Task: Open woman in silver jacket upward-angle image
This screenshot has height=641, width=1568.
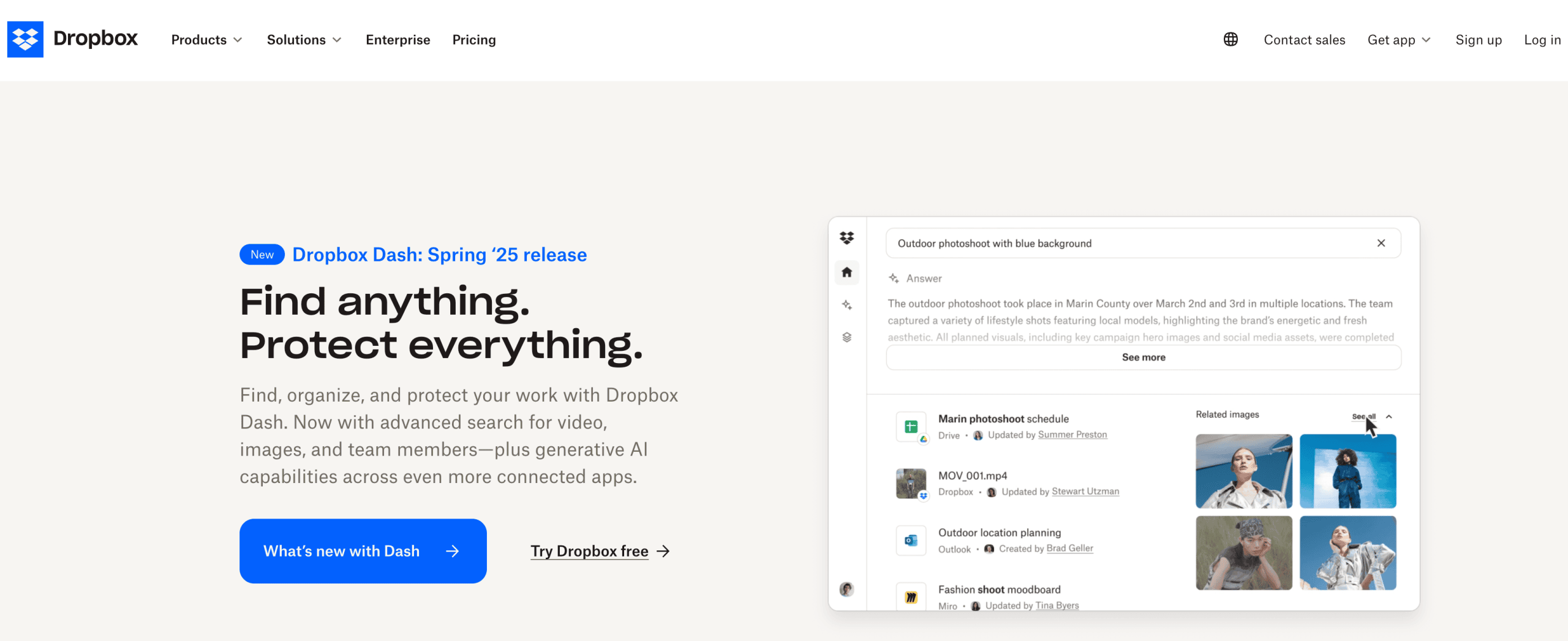Action: [x=1244, y=471]
